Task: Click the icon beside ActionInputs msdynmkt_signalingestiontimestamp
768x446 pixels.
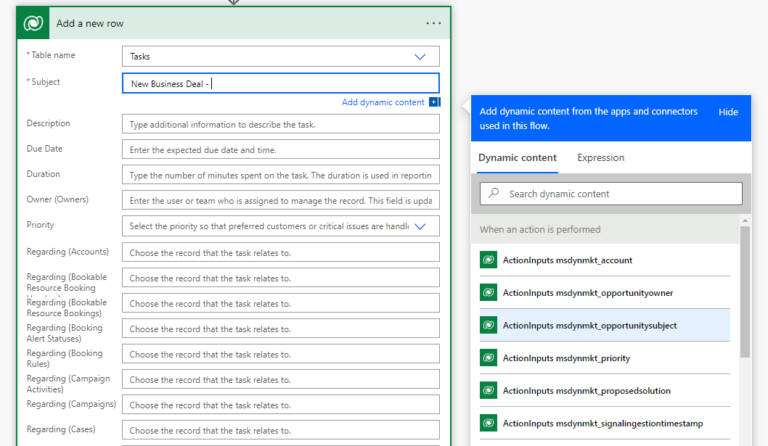Action: point(489,423)
